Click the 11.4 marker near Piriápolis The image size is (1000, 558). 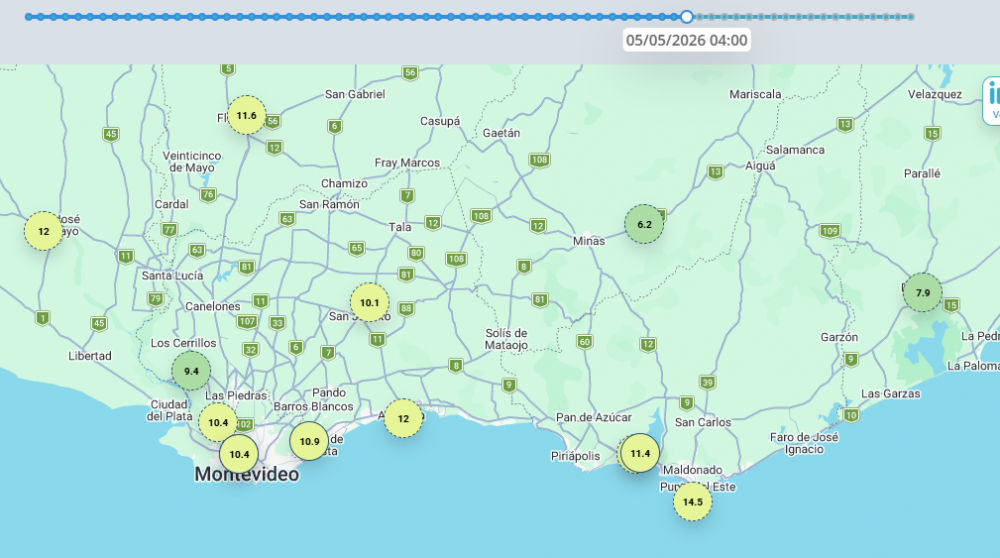pyautogui.click(x=640, y=453)
